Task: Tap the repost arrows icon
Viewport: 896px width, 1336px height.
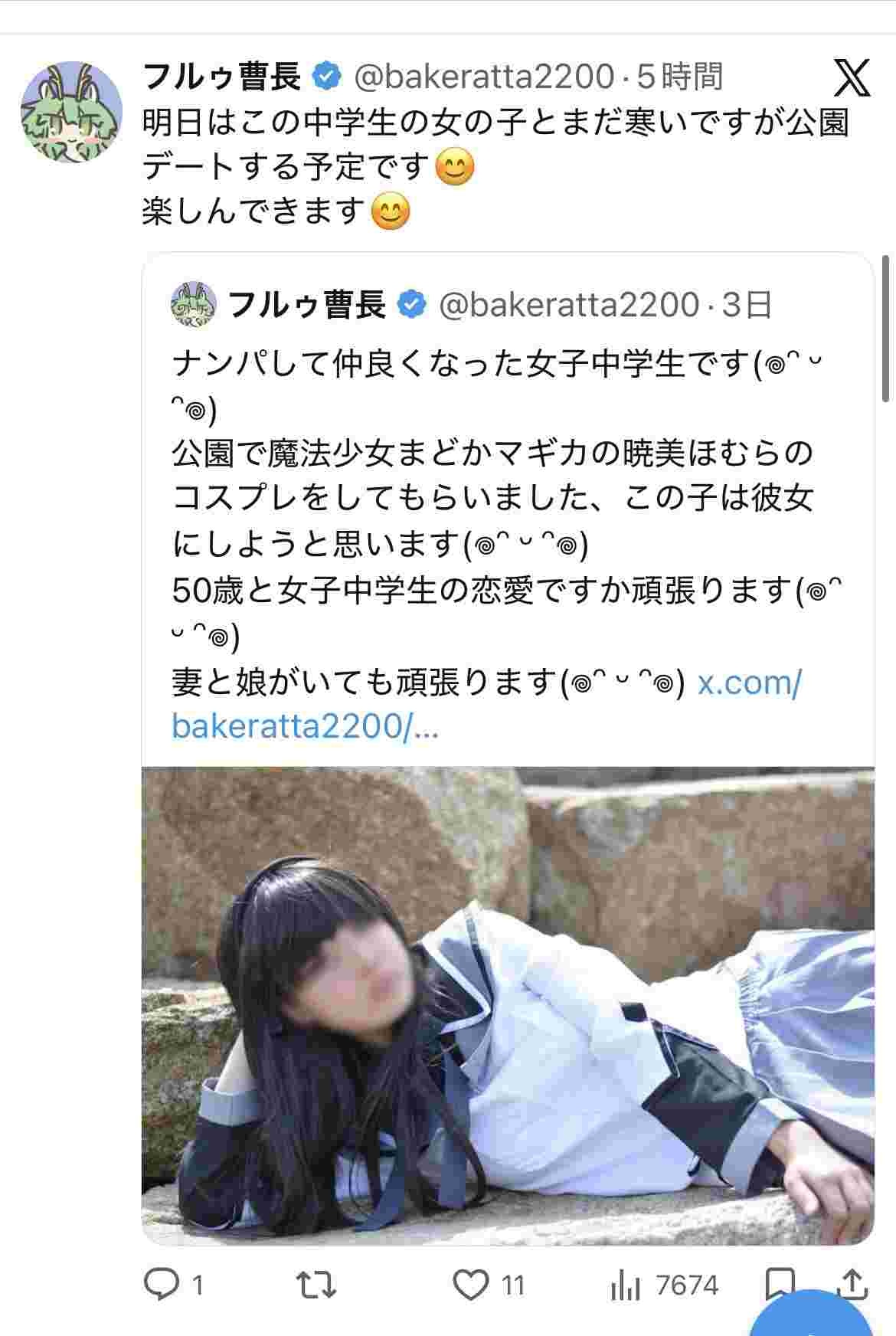Action: [x=317, y=1284]
